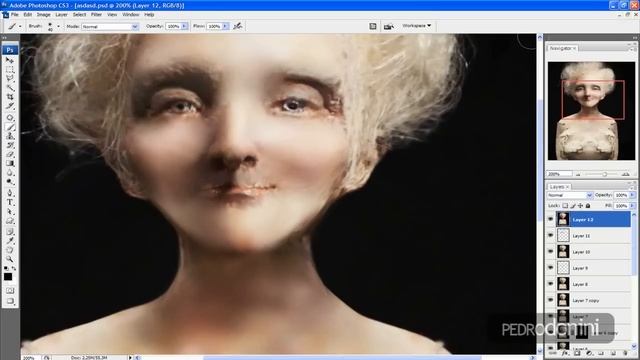The width and height of the screenshot is (640, 360).
Task: Select the Dodge tool
Action: 10,181
